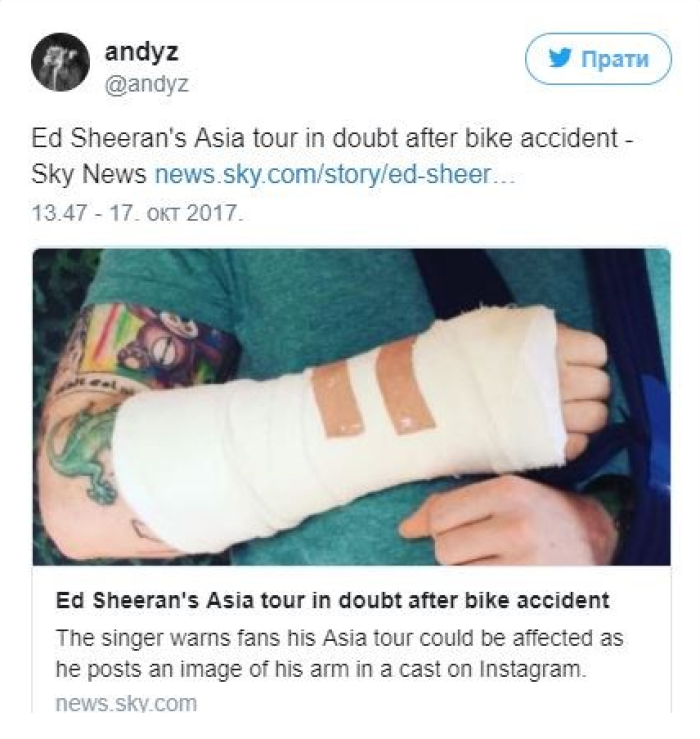Open the @andyz handle link
The image size is (700, 739).
click(x=147, y=84)
